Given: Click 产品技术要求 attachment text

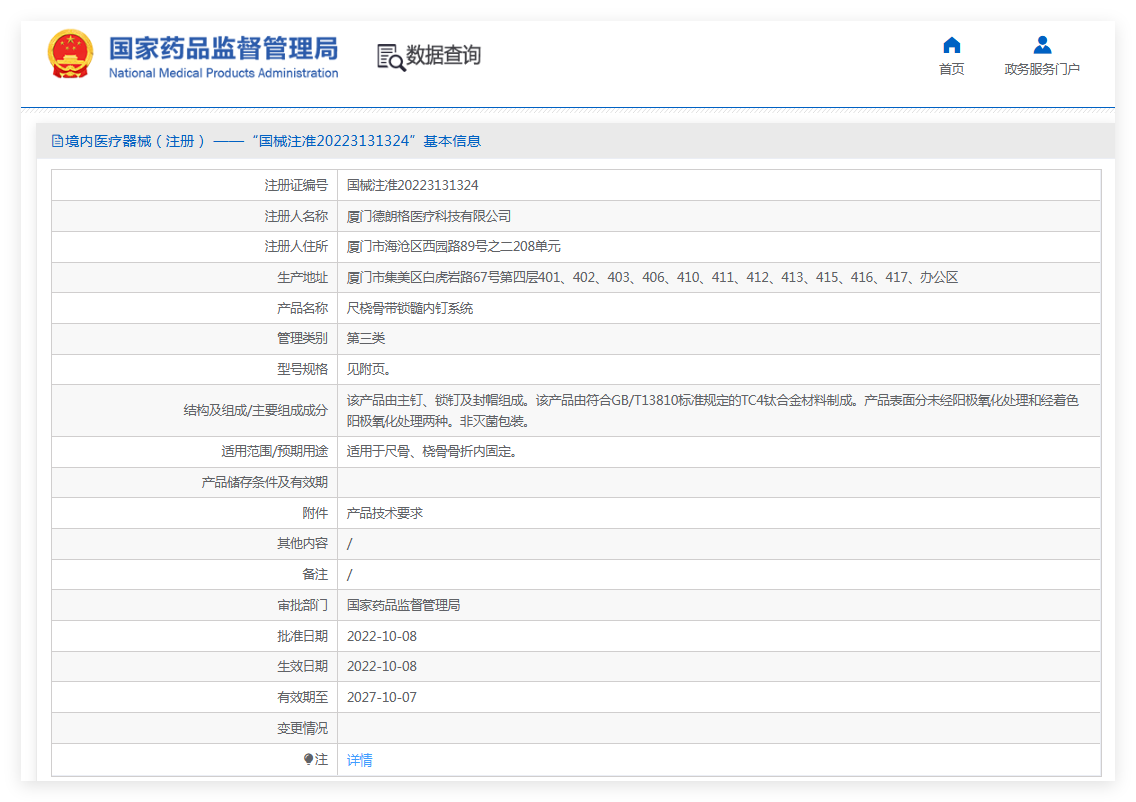Looking at the screenshot, I should point(385,513).
